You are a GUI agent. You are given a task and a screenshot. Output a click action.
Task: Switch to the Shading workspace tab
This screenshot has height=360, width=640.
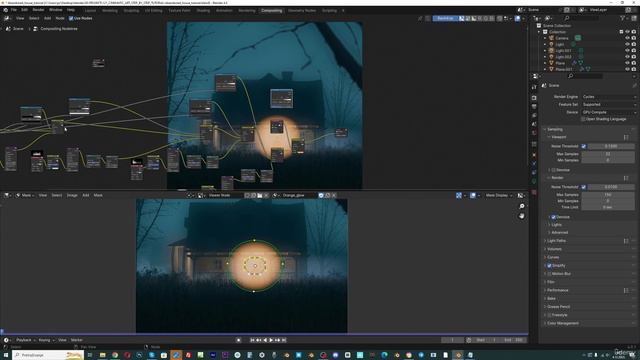click(203, 11)
